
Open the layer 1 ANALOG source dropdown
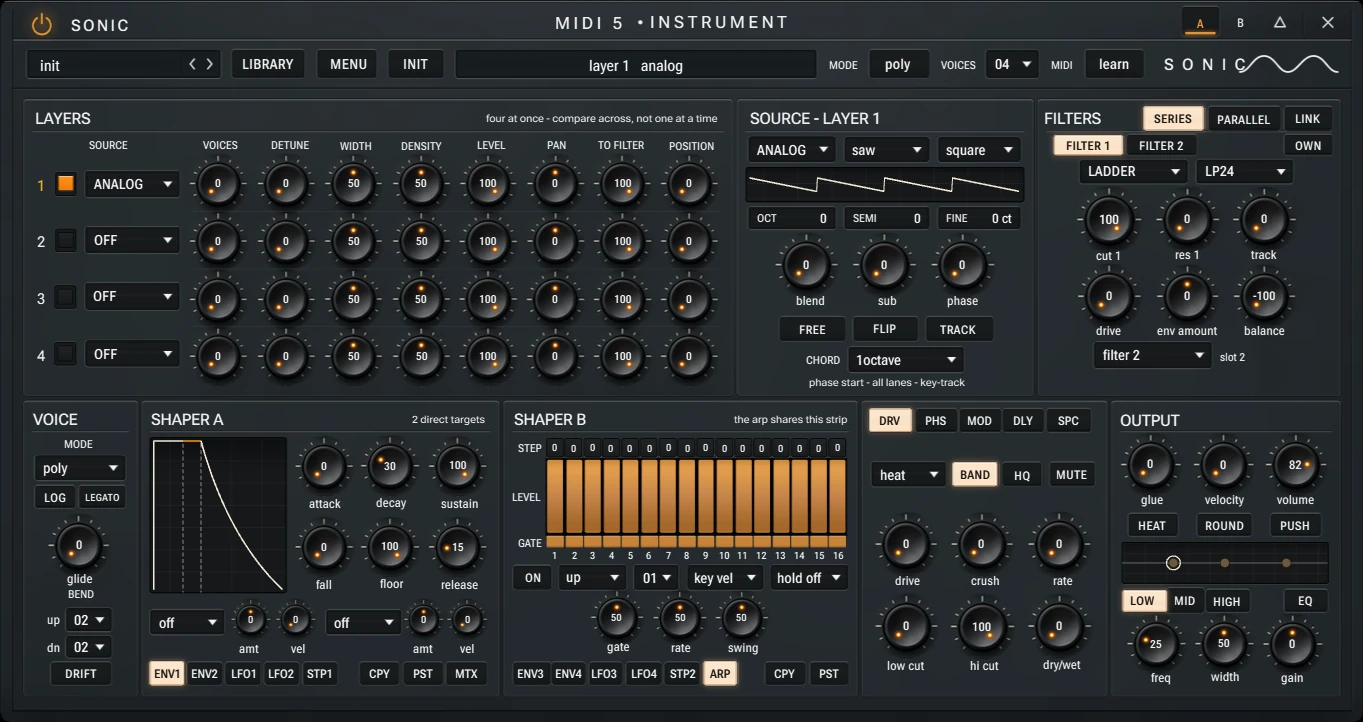132,184
